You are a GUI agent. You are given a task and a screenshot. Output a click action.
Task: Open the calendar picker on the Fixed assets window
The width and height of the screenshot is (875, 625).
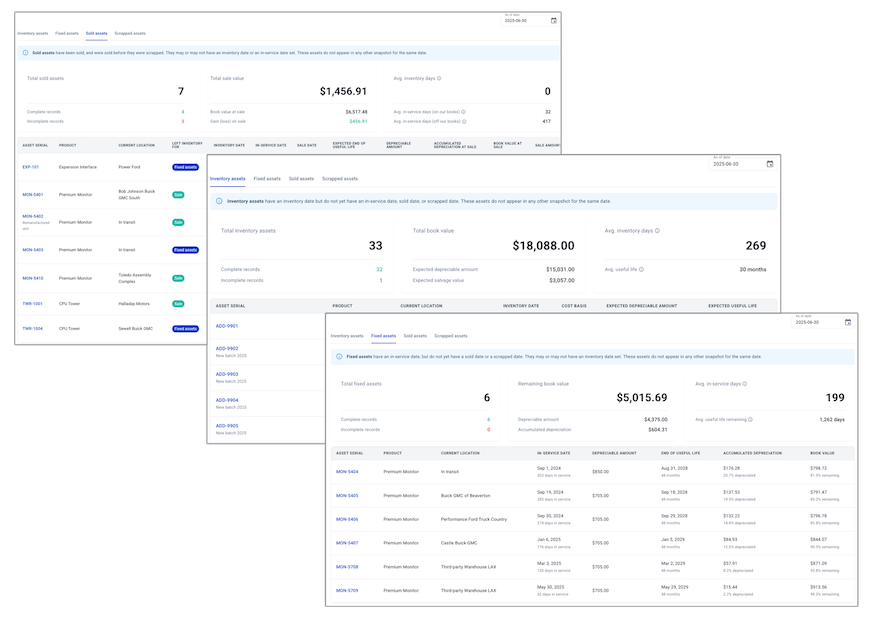tap(848, 322)
